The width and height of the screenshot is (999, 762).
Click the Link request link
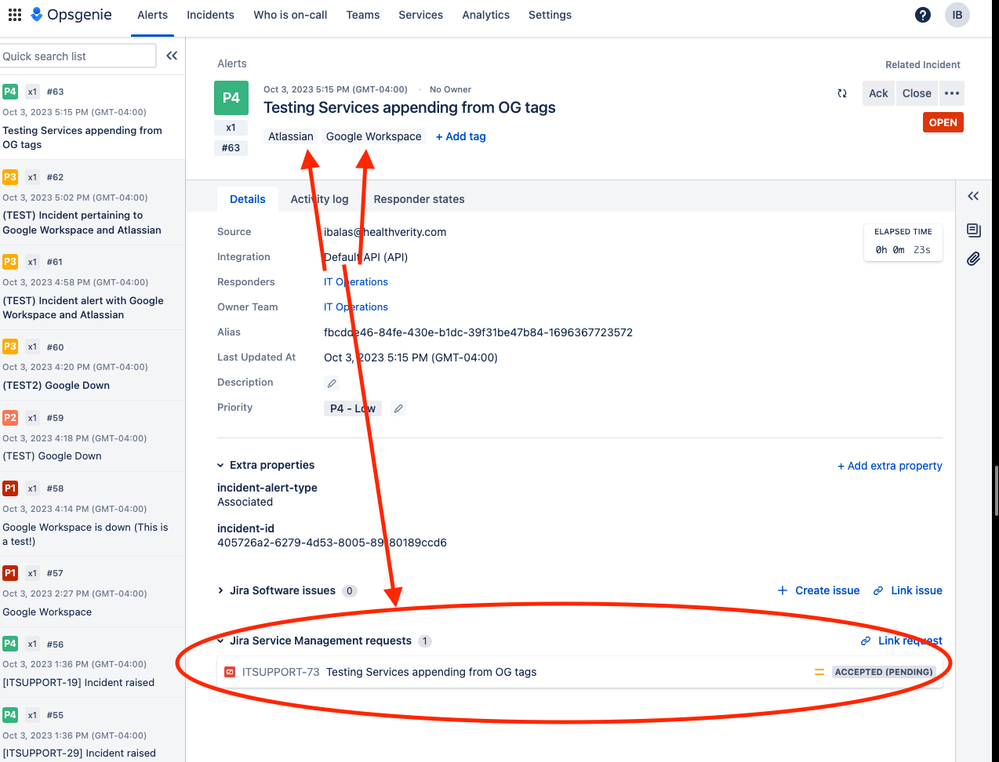click(910, 641)
